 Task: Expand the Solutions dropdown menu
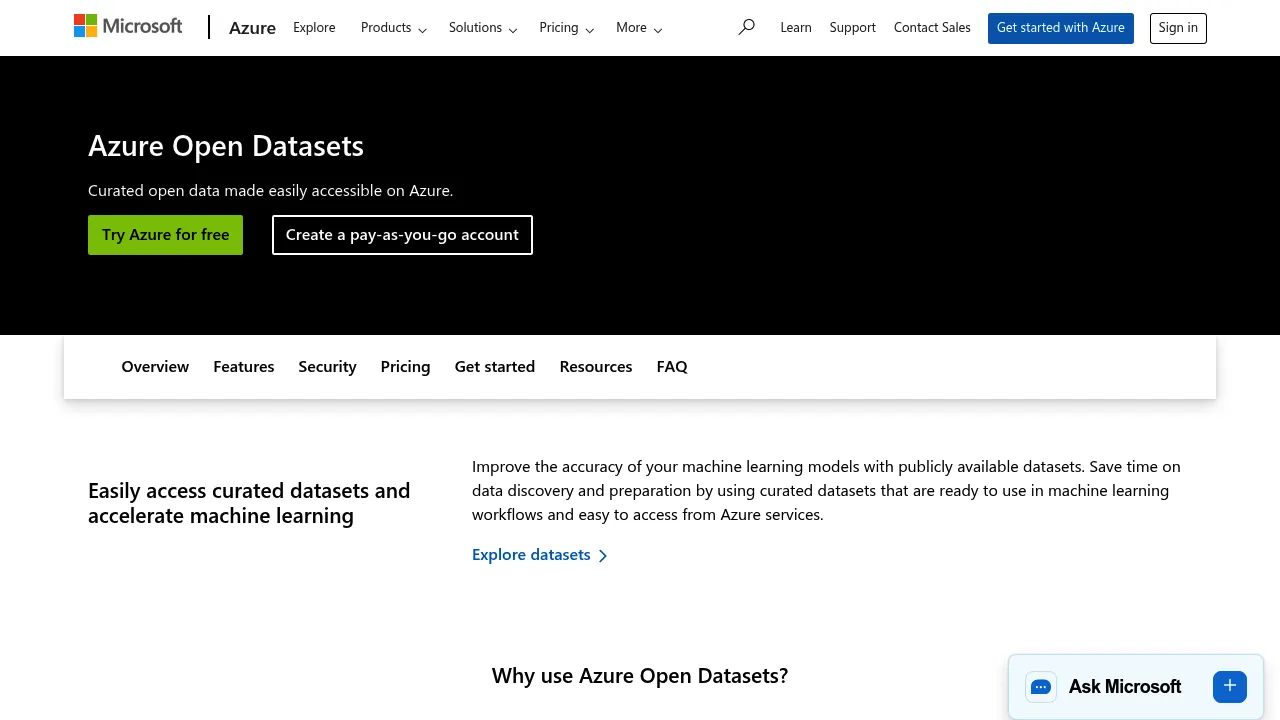[x=483, y=28]
